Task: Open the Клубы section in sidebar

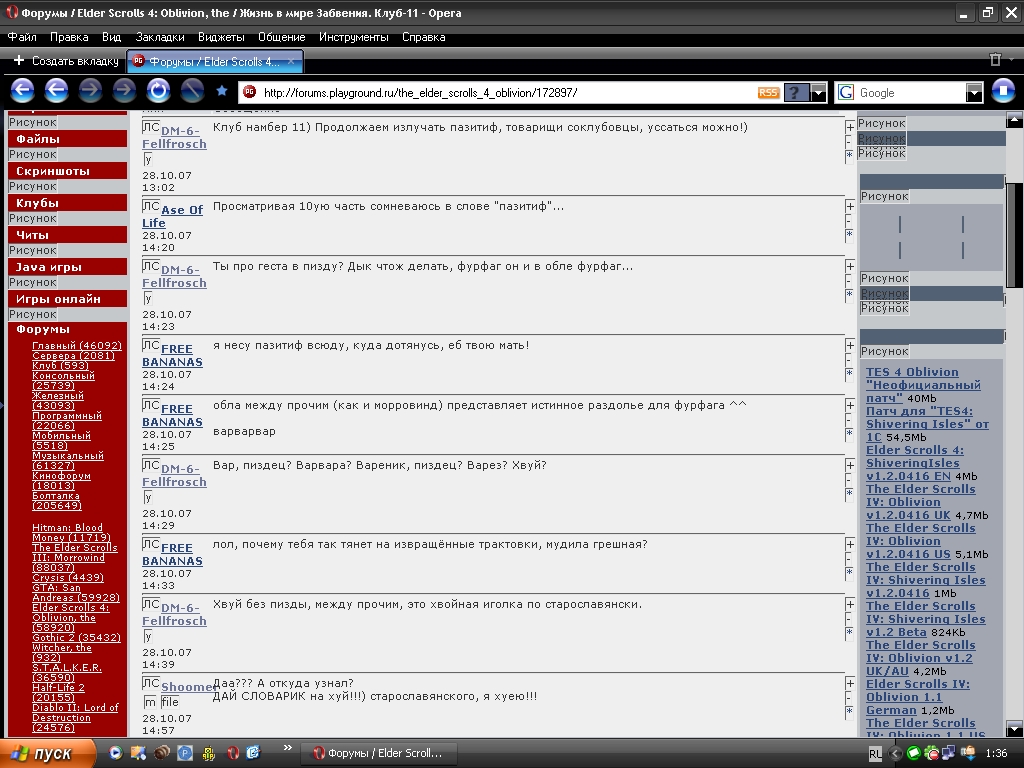Action: 67,202
